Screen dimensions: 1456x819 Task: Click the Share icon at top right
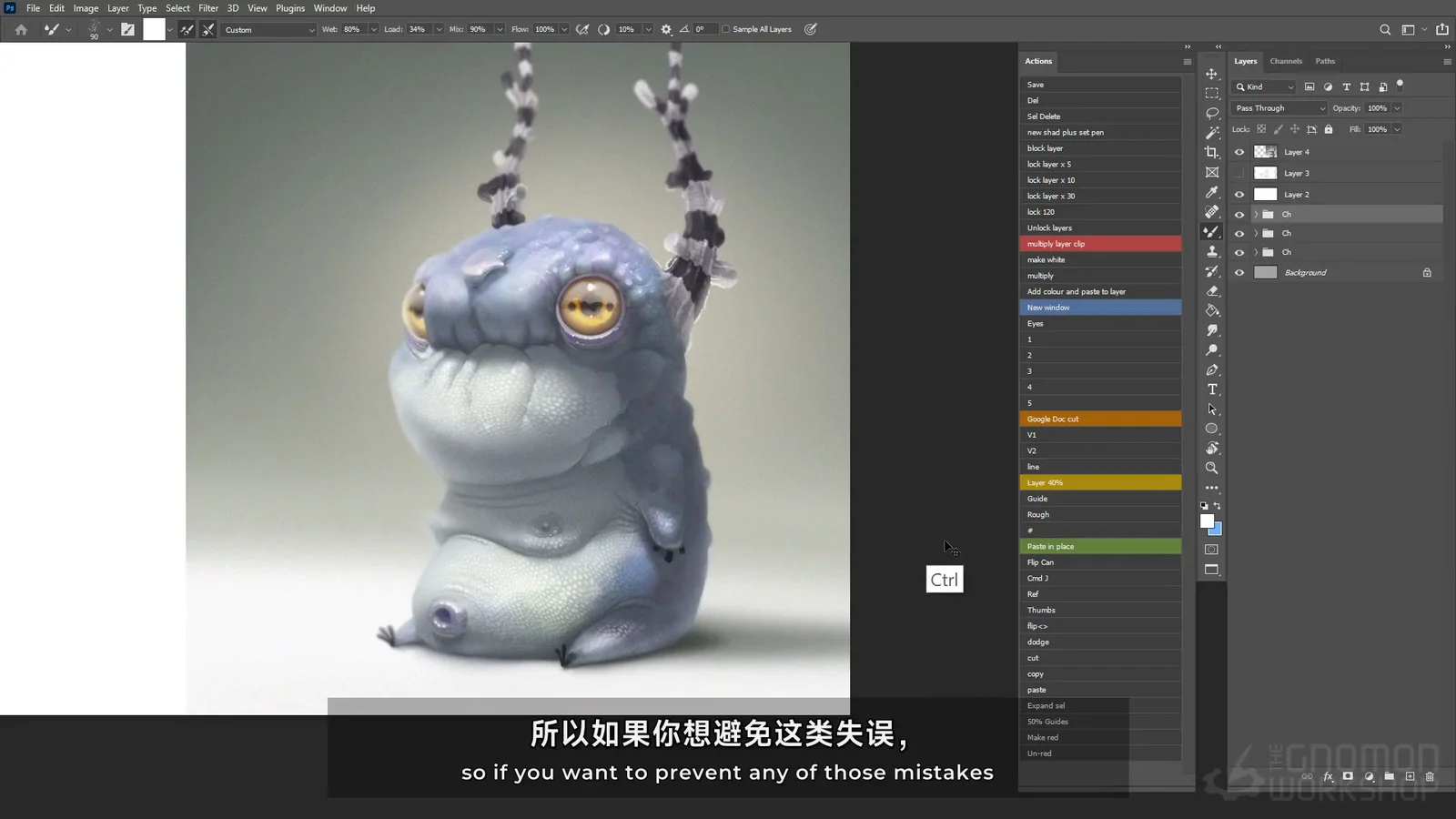tap(1442, 29)
